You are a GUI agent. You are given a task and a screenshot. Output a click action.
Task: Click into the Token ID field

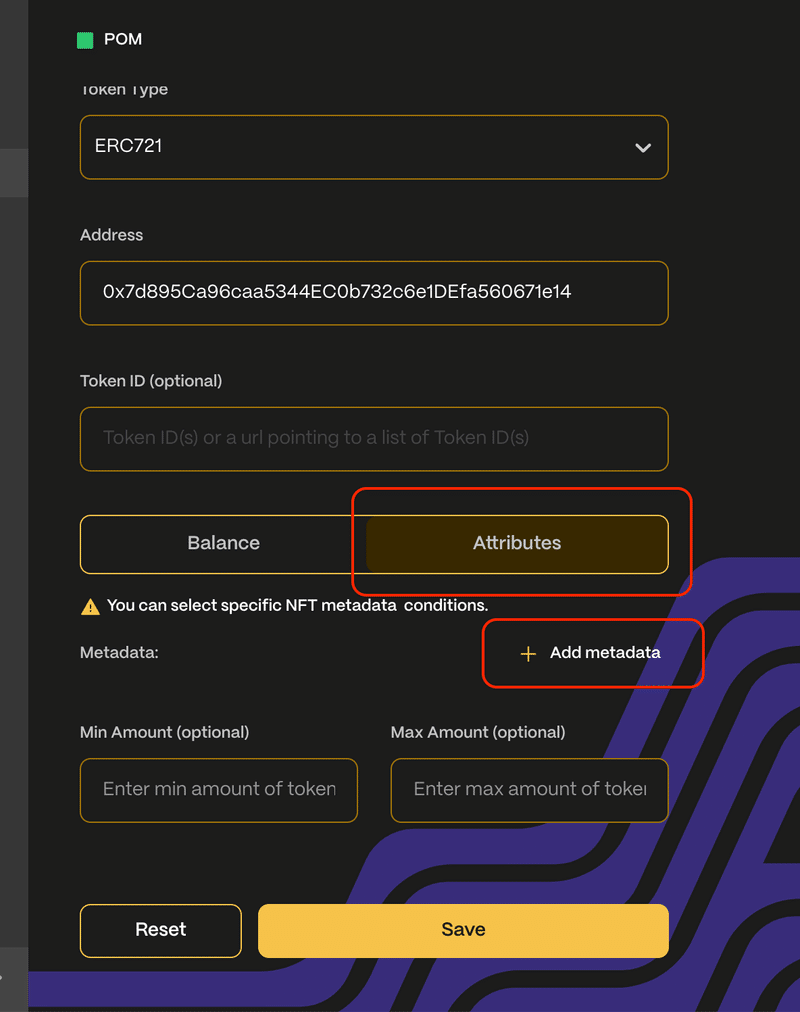pos(373,438)
